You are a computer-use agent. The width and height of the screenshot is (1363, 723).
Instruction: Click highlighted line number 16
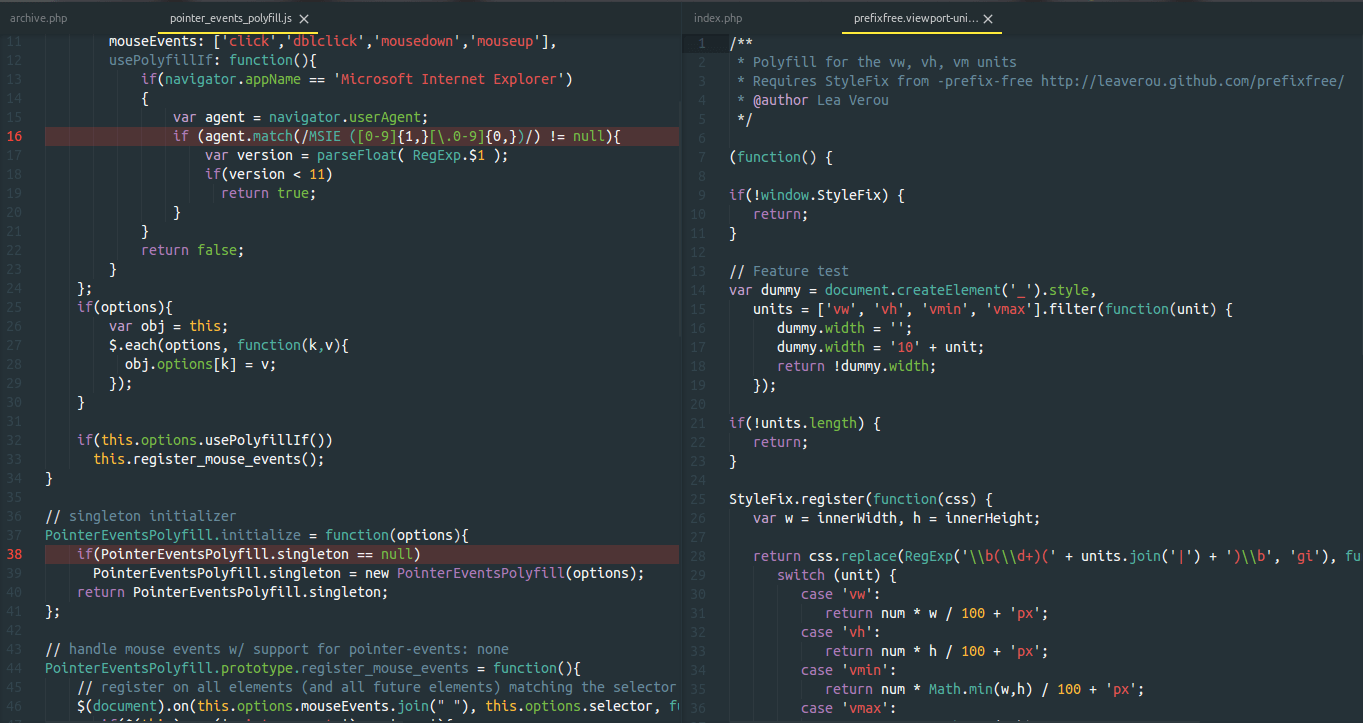pyautogui.click(x=14, y=136)
